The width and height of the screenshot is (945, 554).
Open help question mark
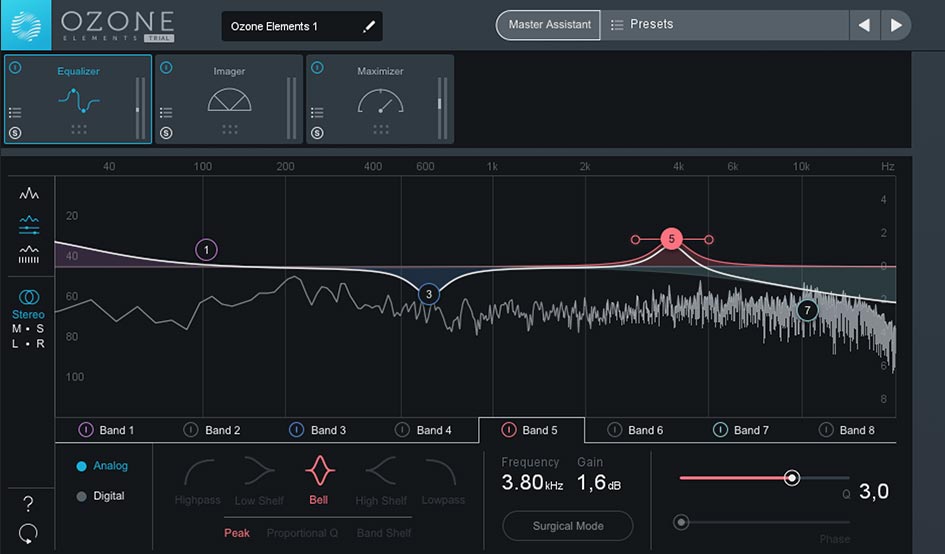(x=28, y=503)
